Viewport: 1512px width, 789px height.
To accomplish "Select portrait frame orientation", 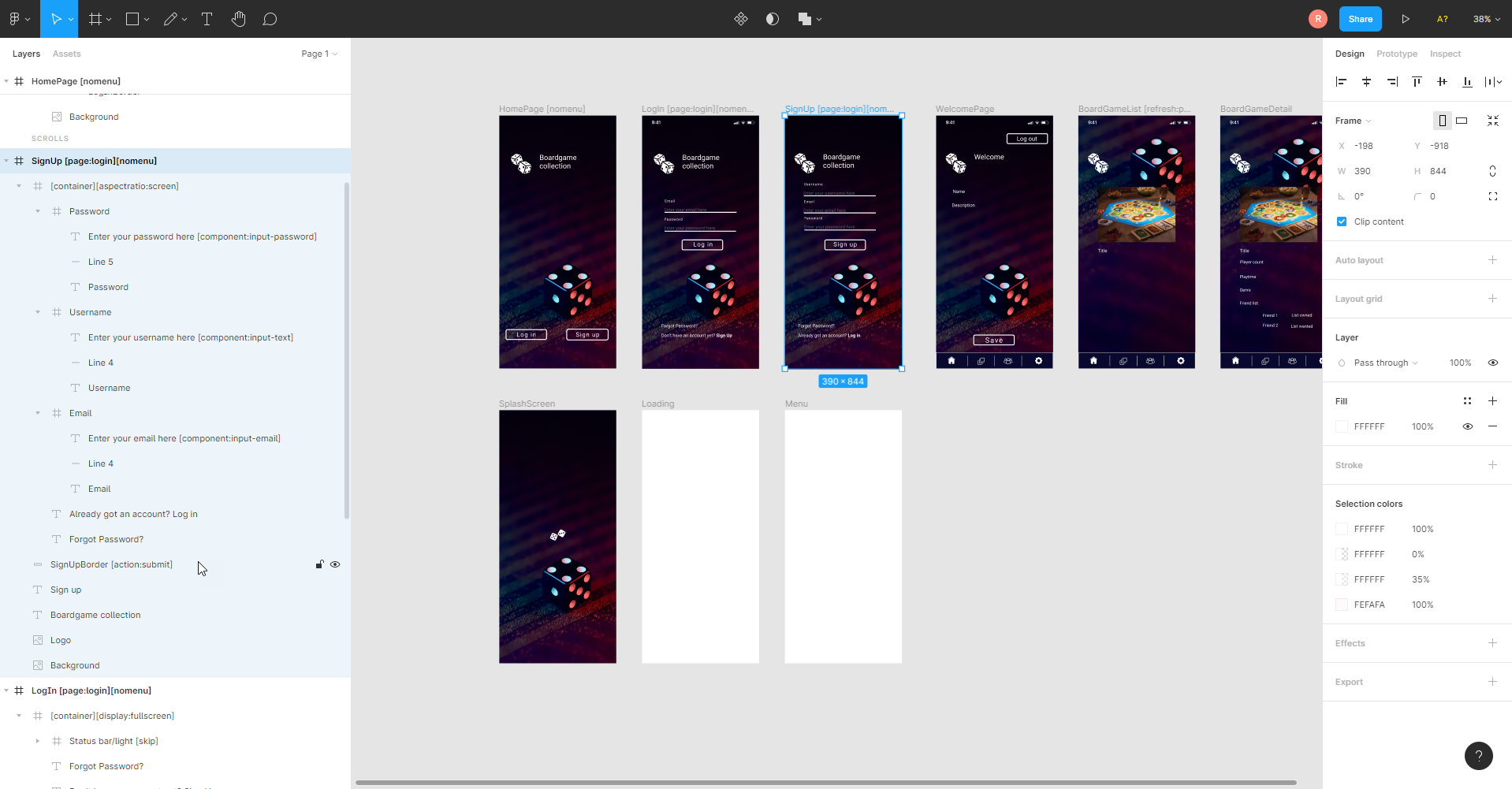I will (1443, 121).
